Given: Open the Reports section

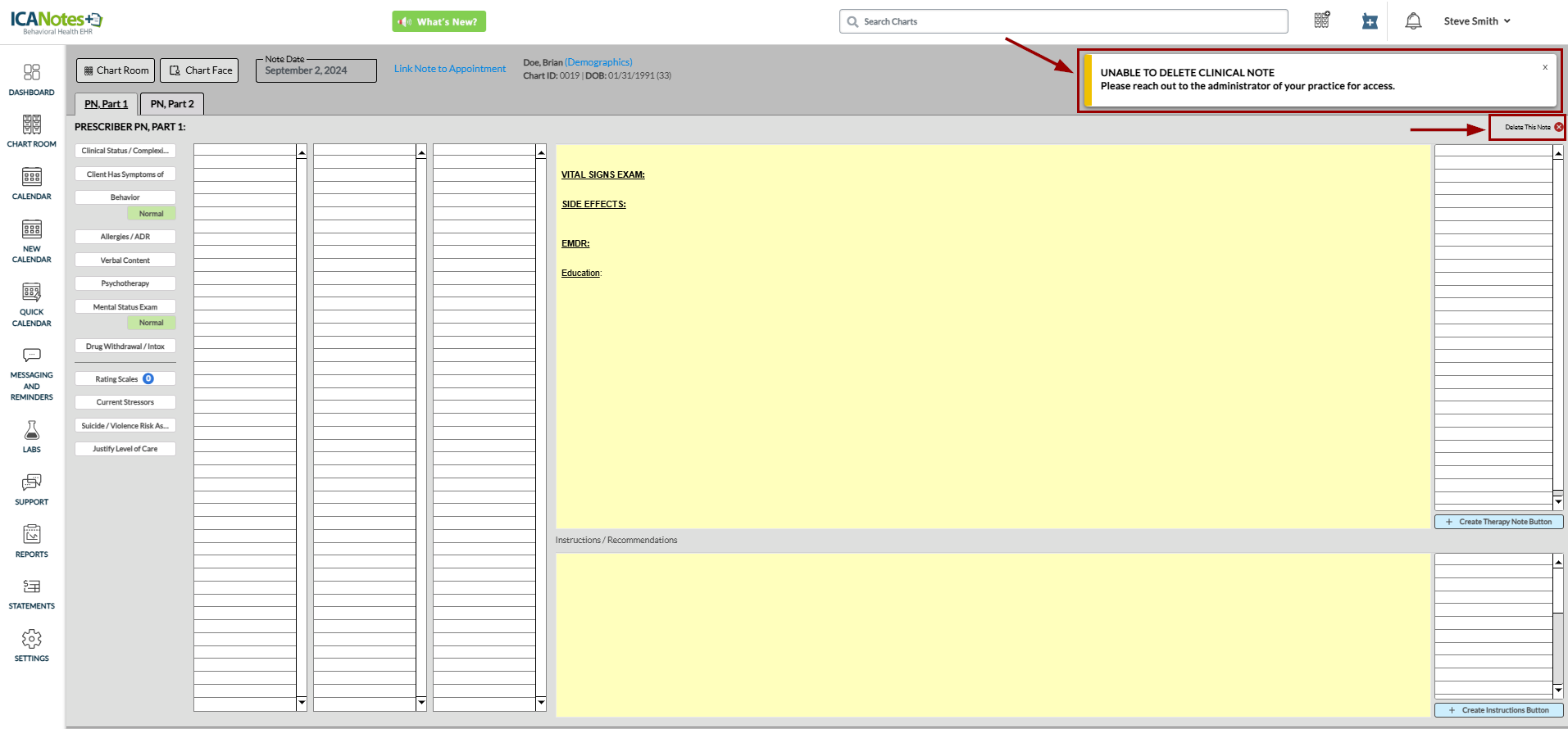Looking at the screenshot, I should pyautogui.click(x=31, y=541).
